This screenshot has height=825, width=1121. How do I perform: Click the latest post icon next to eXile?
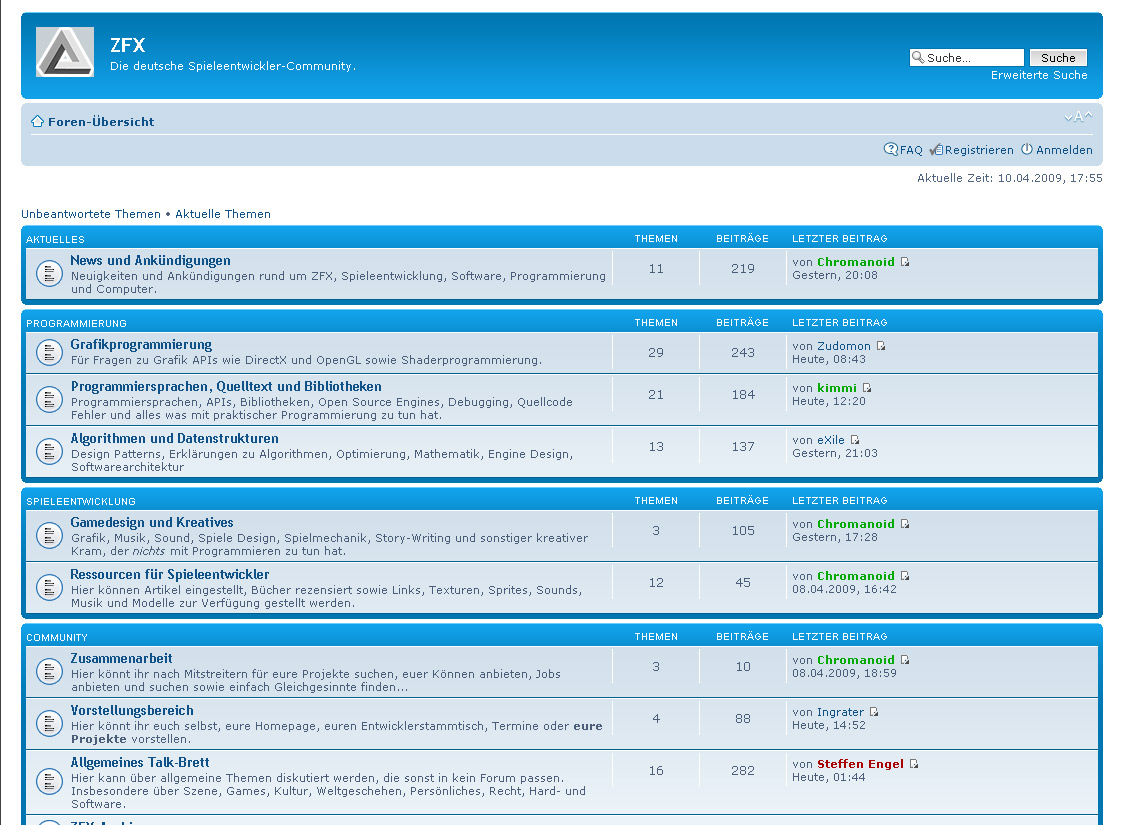tap(855, 440)
